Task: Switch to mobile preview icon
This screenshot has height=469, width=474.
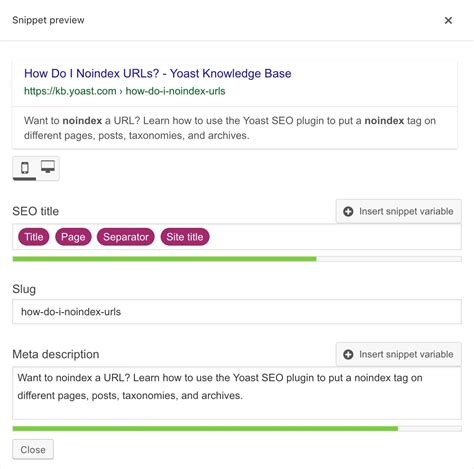Action: [25, 168]
